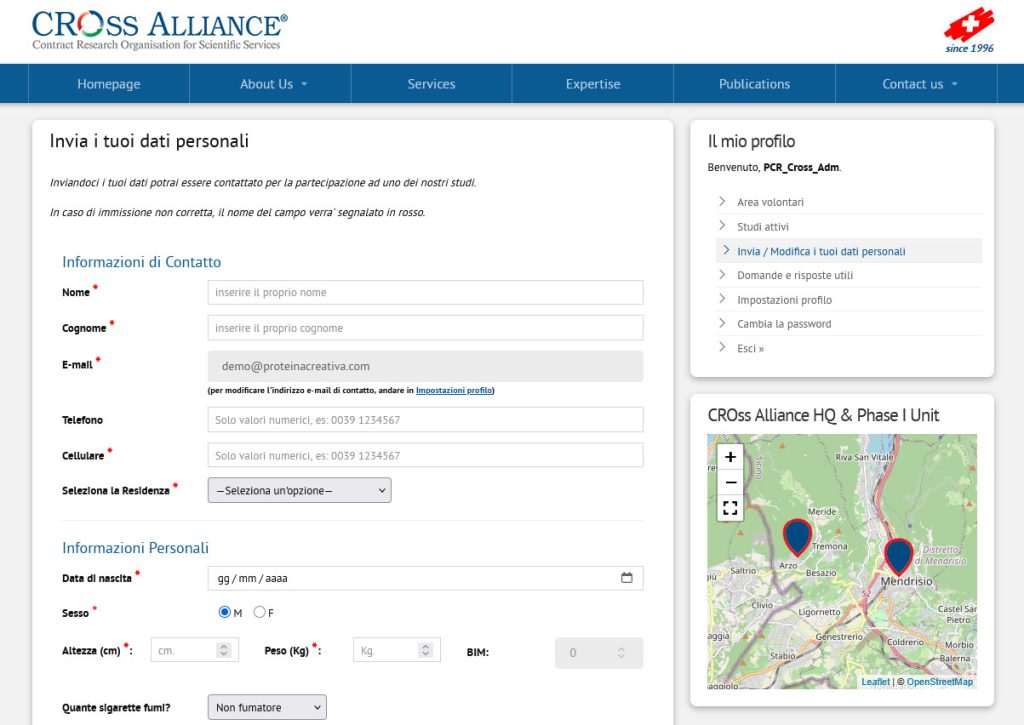Click the OpenStreetMap attribution link
Image resolution: width=1024 pixels, height=725 pixels.
click(939, 681)
